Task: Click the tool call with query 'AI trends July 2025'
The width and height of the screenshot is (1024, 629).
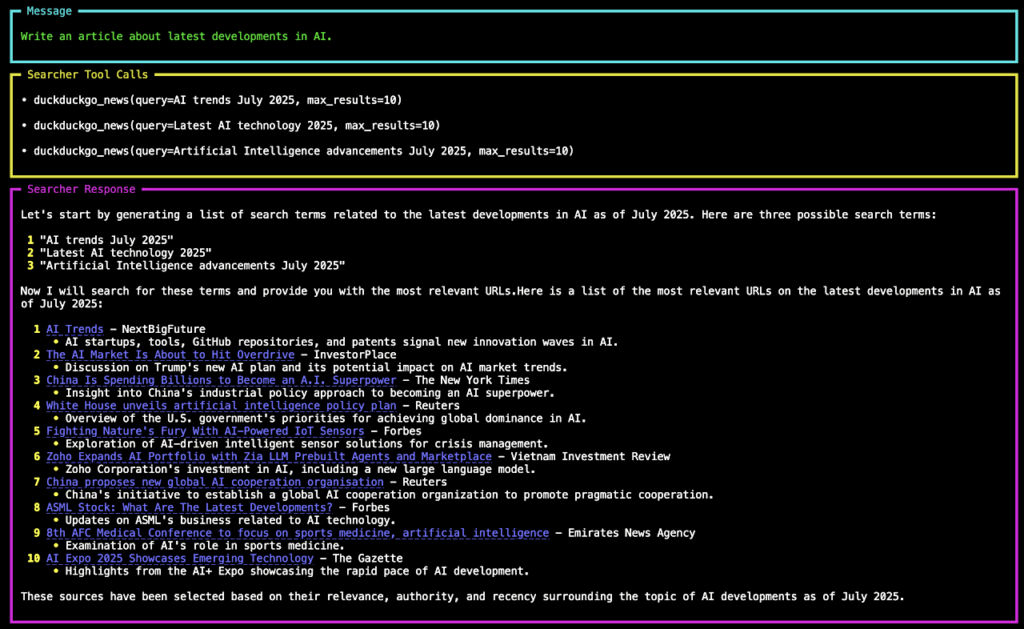Action: 217,100
